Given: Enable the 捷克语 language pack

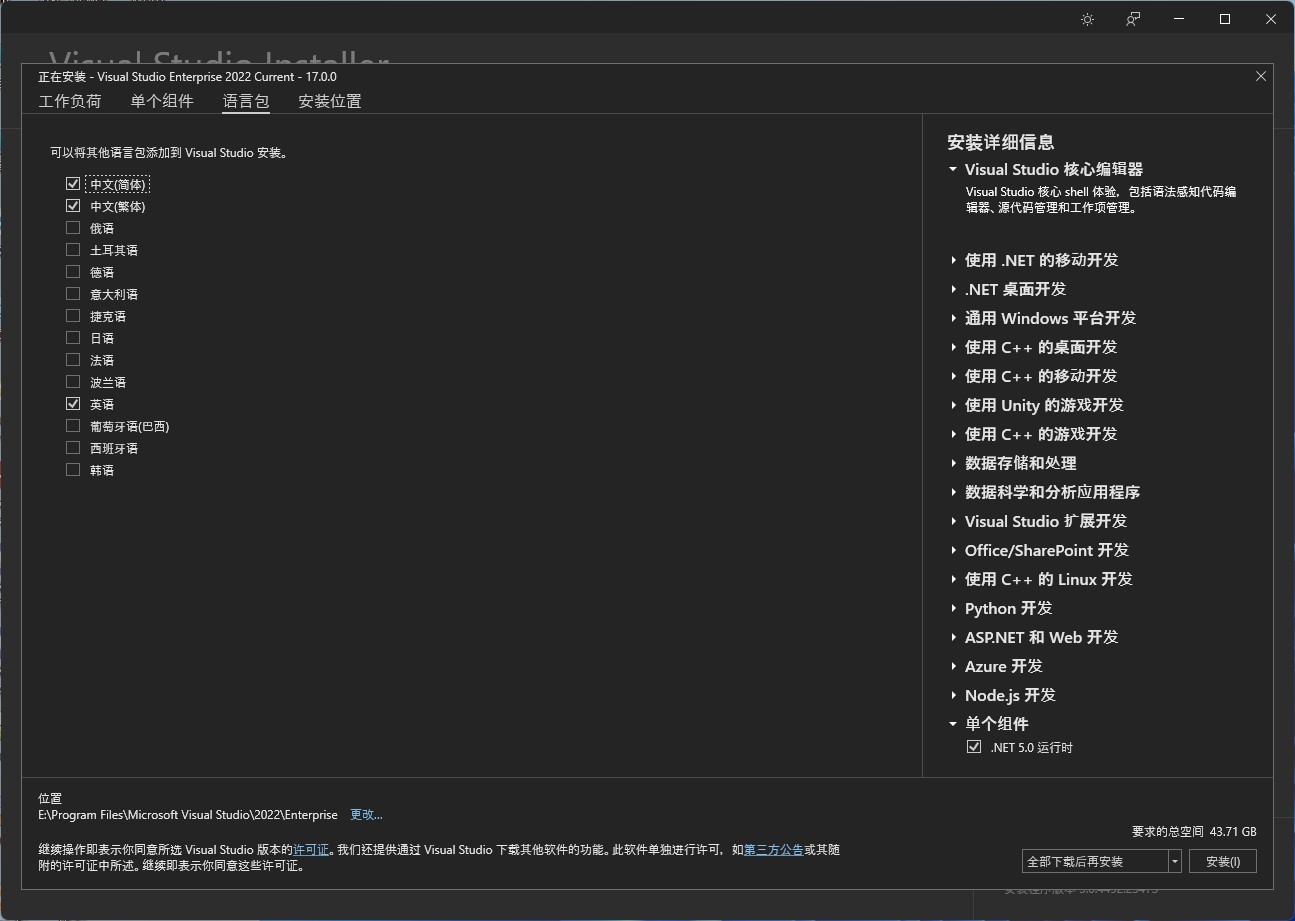Looking at the screenshot, I should point(73,316).
